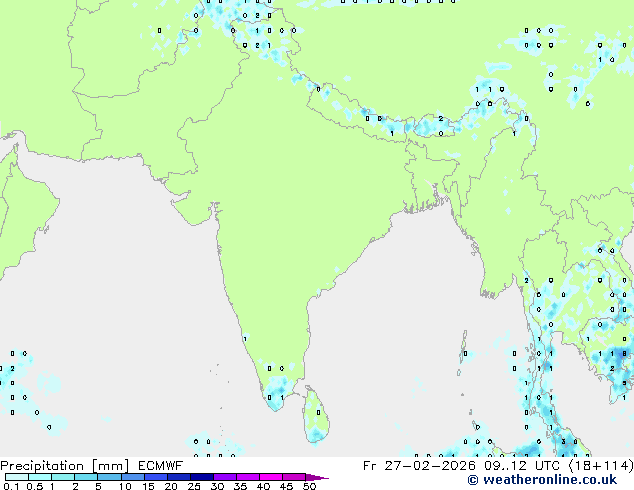Click the "50" legend scale label
Viewport: 634px width, 490px height.
(x=310, y=486)
